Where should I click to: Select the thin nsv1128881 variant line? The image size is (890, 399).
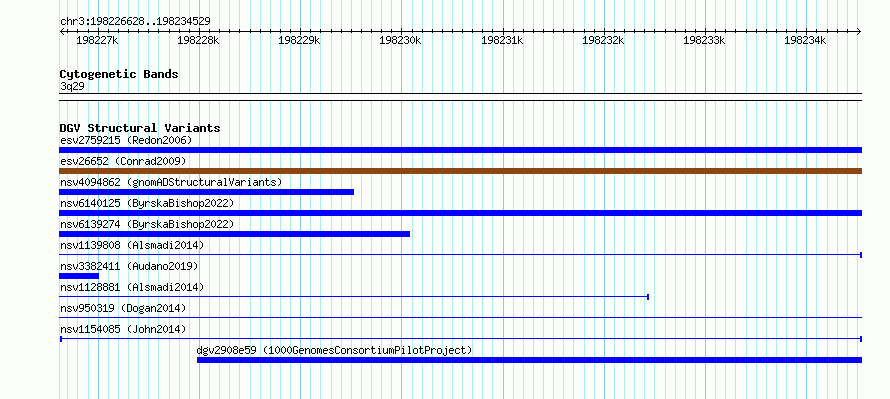[x=354, y=297]
